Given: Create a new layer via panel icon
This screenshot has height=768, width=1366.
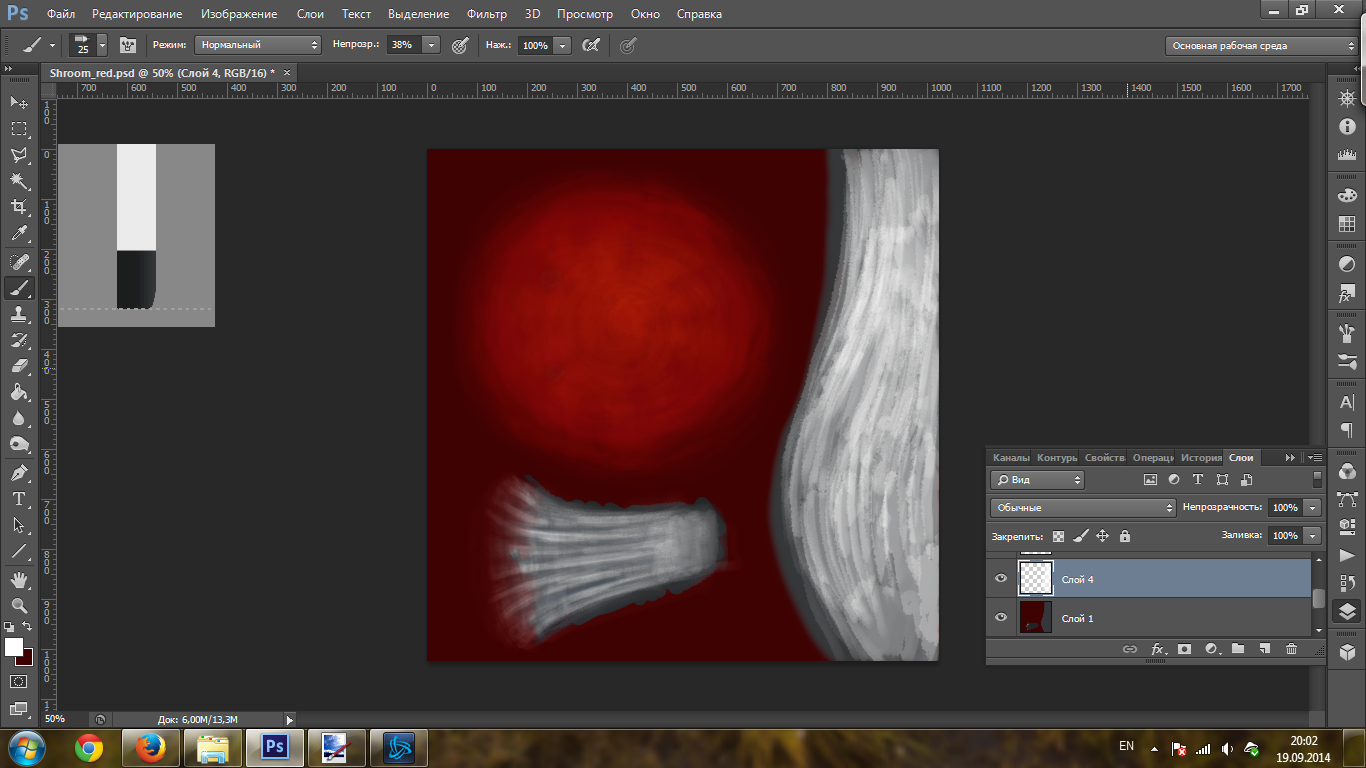Looking at the screenshot, I should 1264,649.
